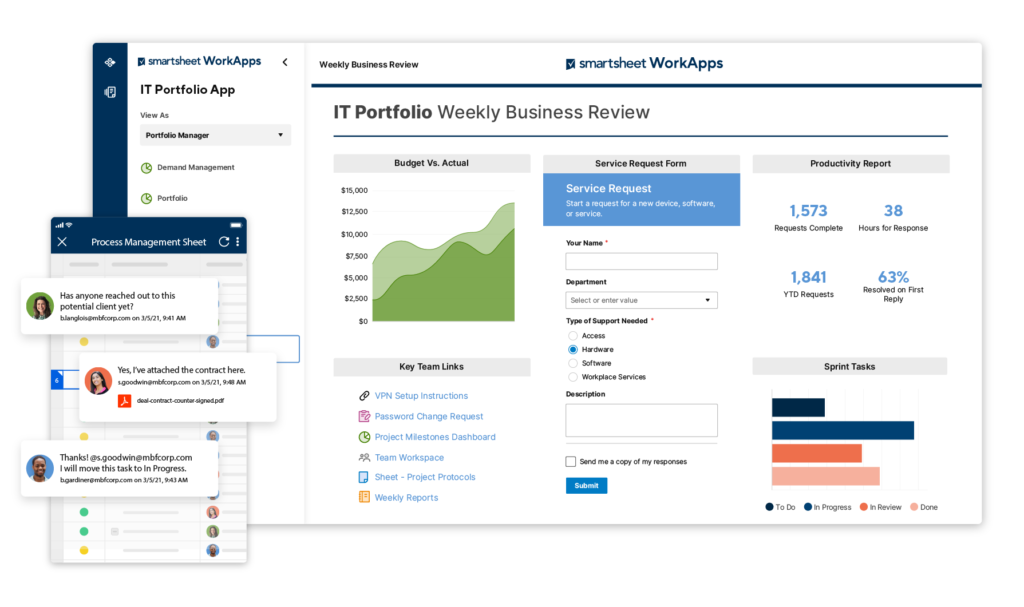The image size is (1024, 607).
Task: Click the PDF icon in the comment
Action: [x=124, y=401]
